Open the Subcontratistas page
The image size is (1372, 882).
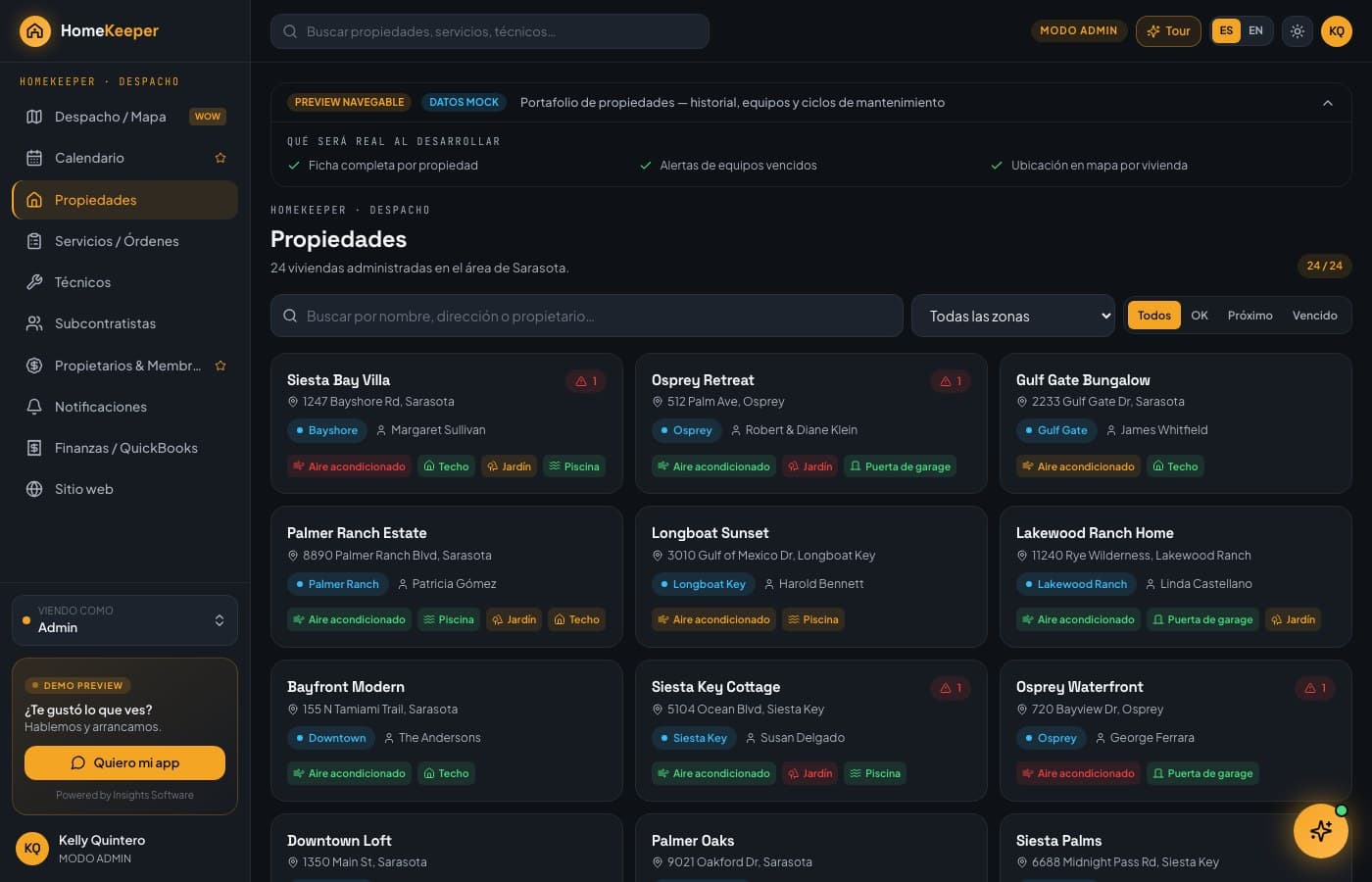[124, 323]
